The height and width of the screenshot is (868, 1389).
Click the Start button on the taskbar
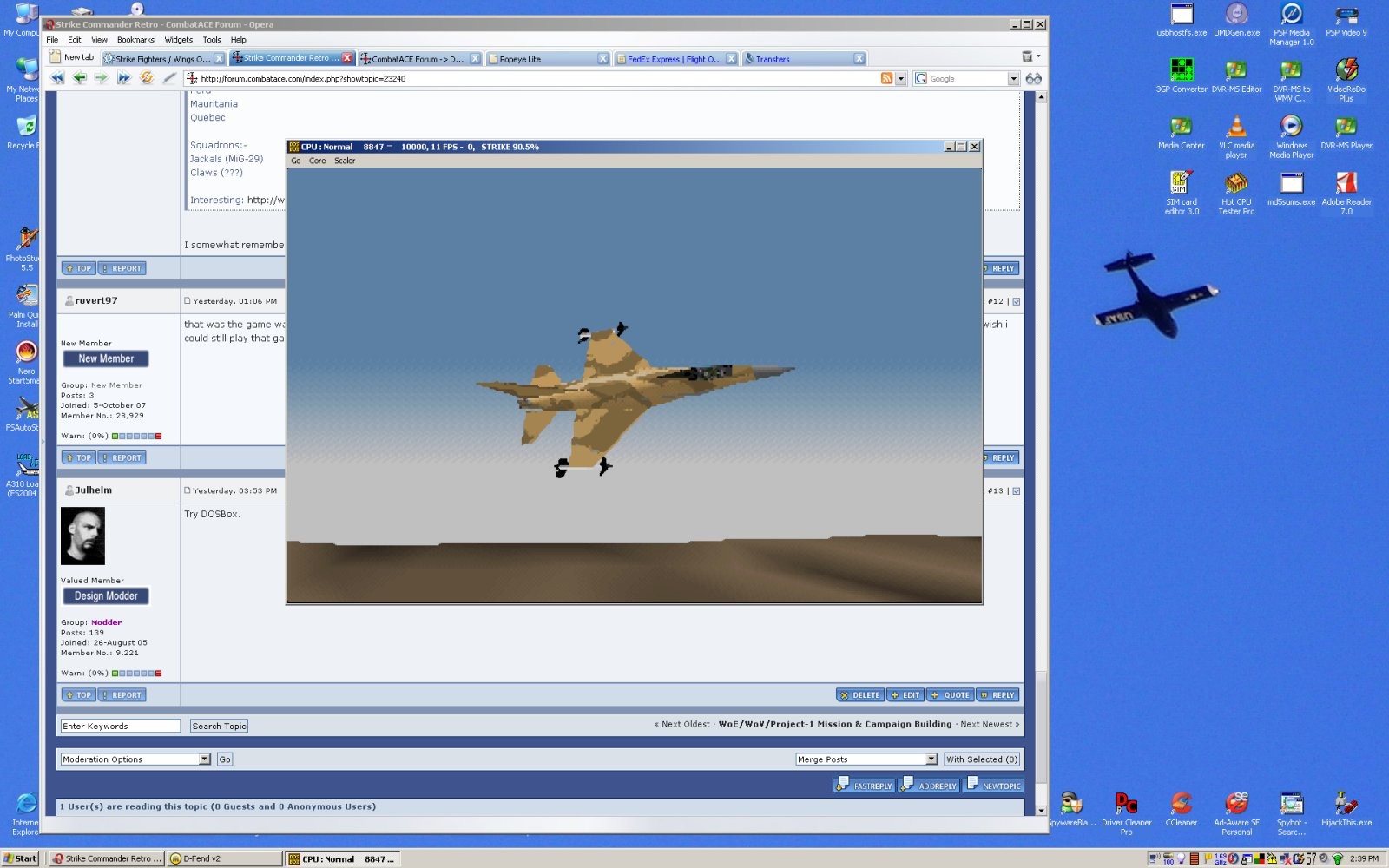(20, 858)
